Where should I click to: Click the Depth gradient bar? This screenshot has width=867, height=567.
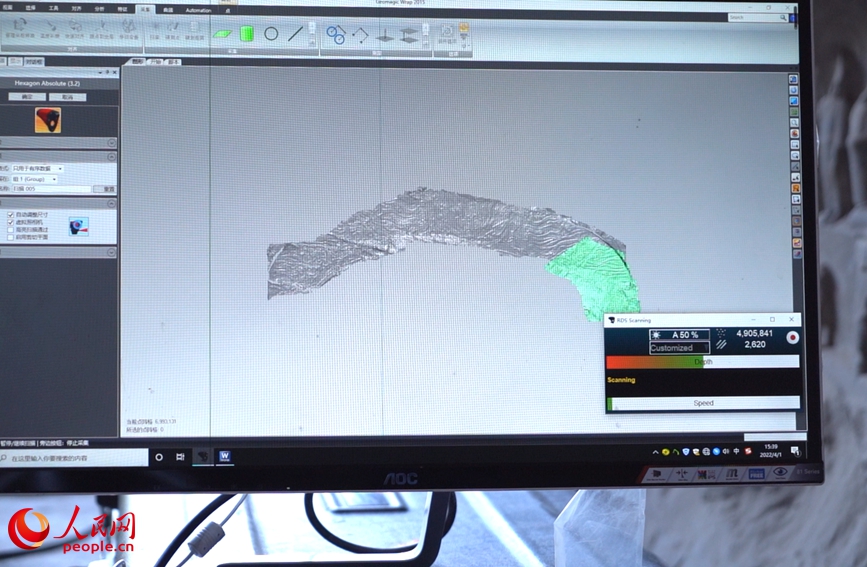702,362
